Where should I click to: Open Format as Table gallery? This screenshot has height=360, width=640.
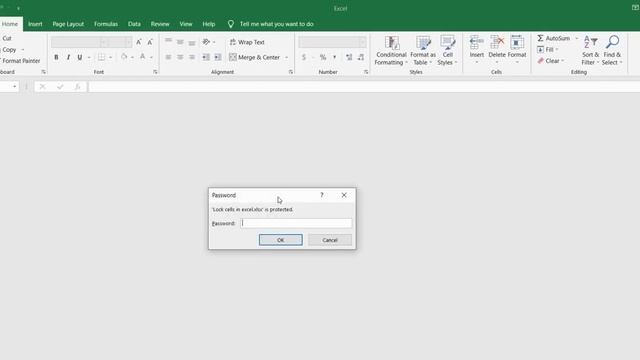click(x=423, y=51)
